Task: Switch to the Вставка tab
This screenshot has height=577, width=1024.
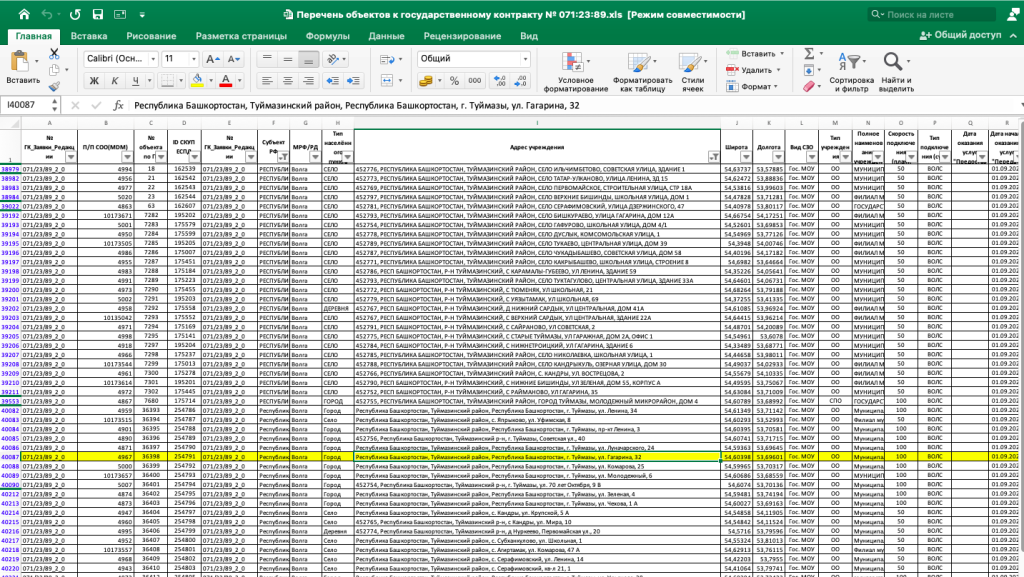Action: (89, 36)
